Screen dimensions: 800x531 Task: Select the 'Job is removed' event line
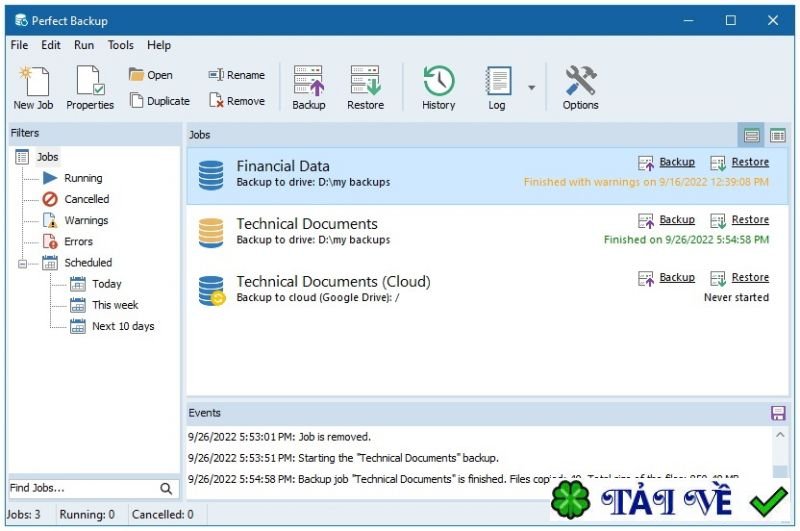point(279,437)
